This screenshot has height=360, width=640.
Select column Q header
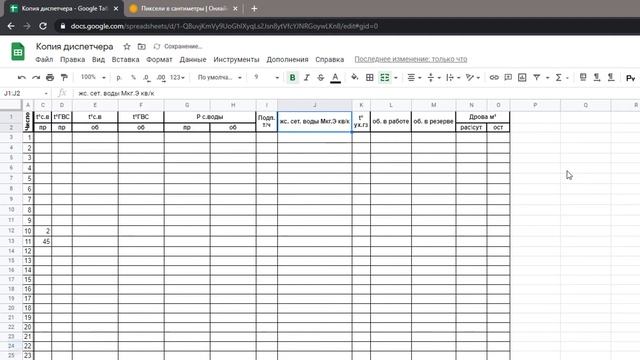[x=586, y=105]
